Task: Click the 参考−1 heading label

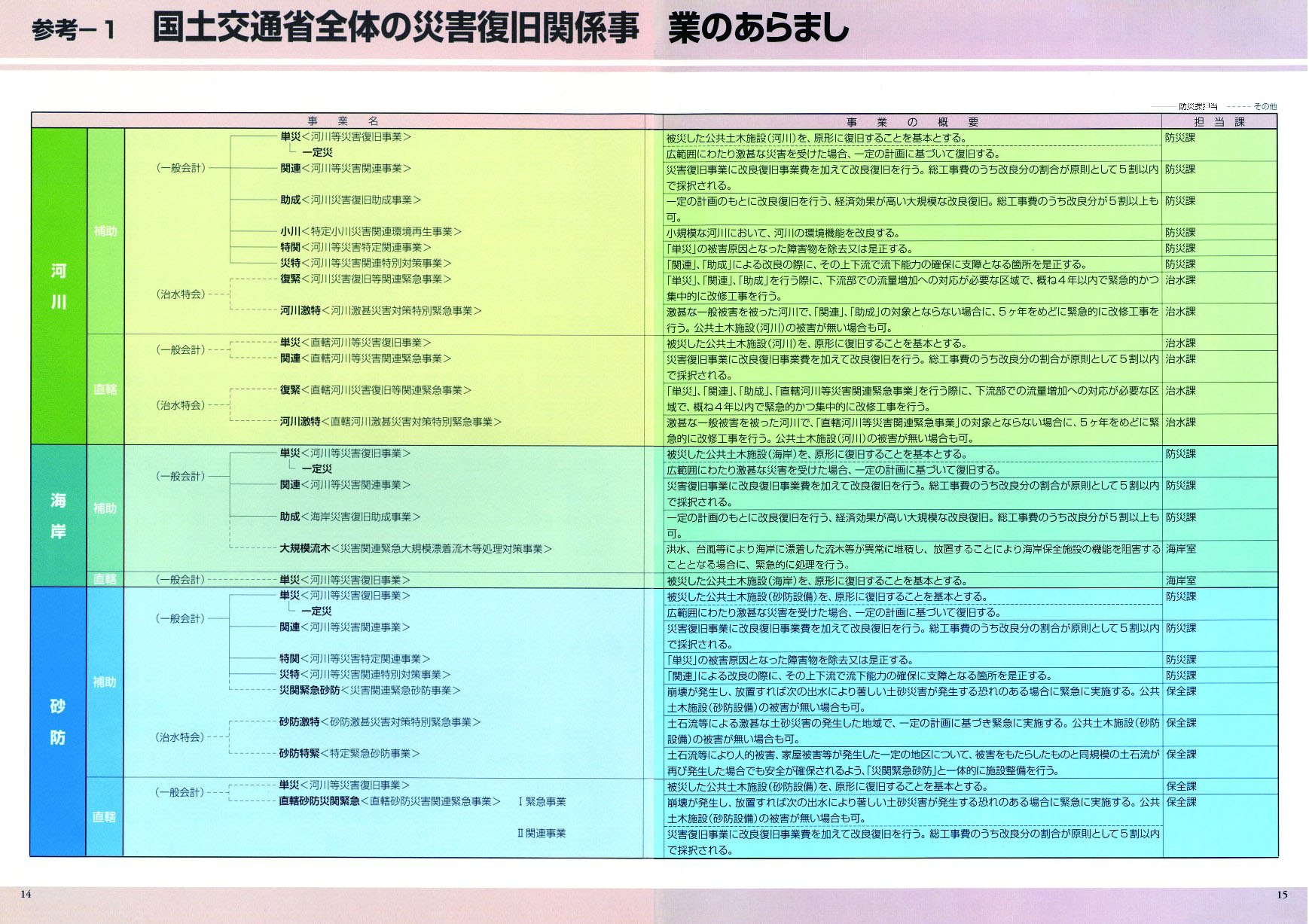Action: coord(74,31)
